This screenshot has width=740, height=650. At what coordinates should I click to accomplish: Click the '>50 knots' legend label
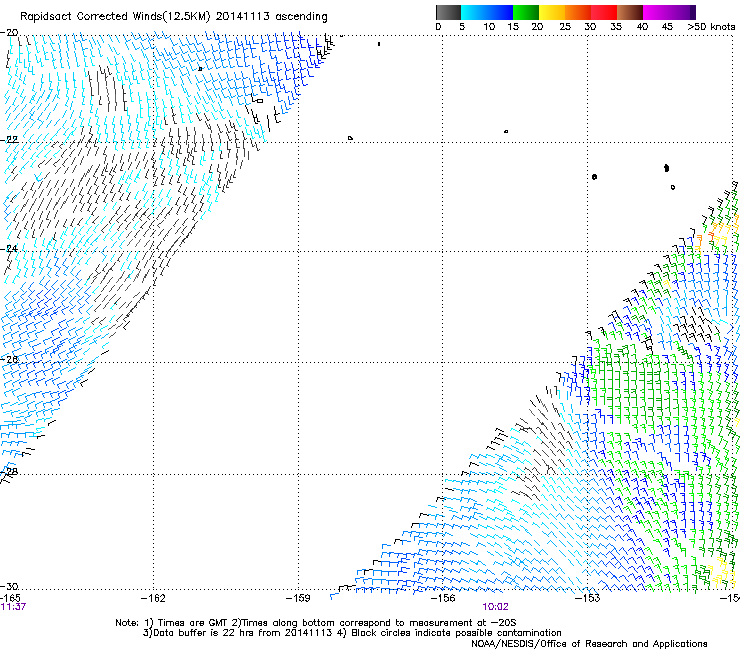(711, 27)
